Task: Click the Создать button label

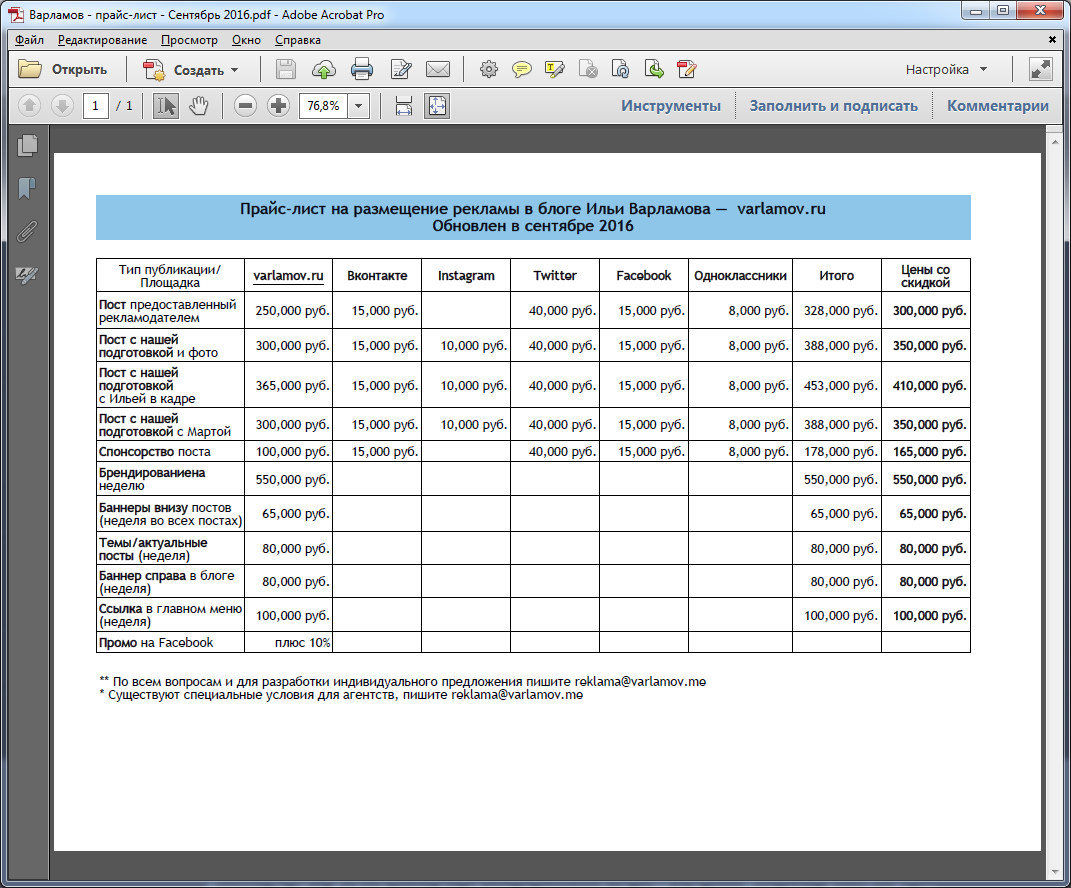Action: (199, 70)
